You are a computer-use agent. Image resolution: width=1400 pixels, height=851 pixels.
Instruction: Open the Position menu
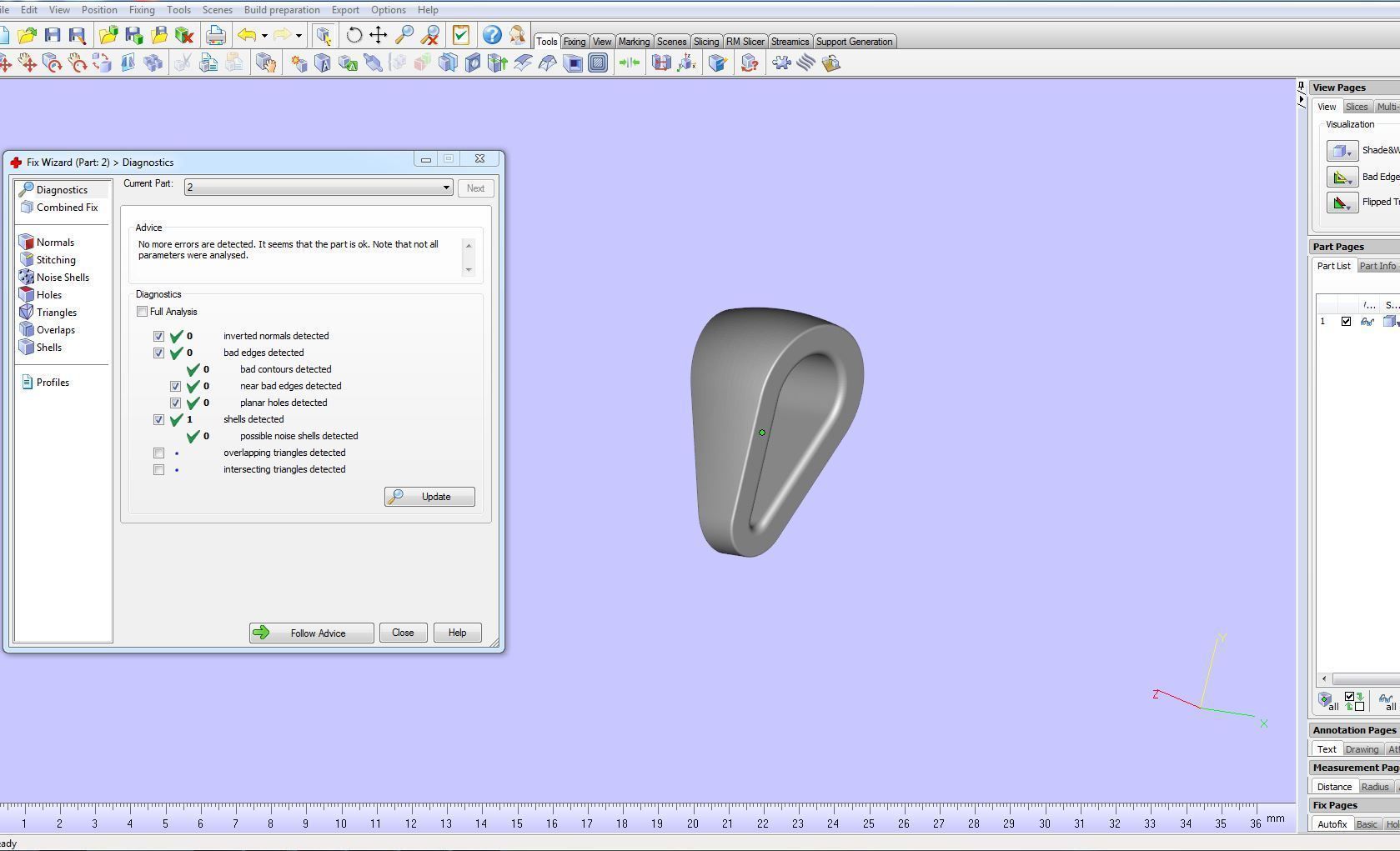click(99, 10)
